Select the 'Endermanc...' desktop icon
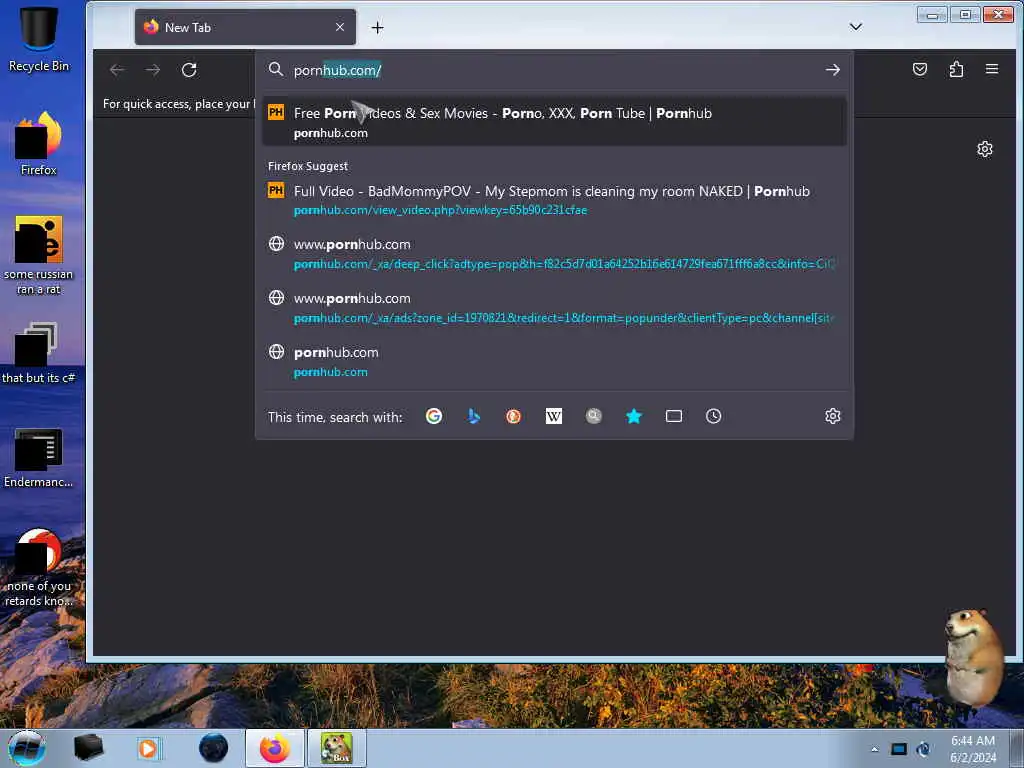 [39, 458]
